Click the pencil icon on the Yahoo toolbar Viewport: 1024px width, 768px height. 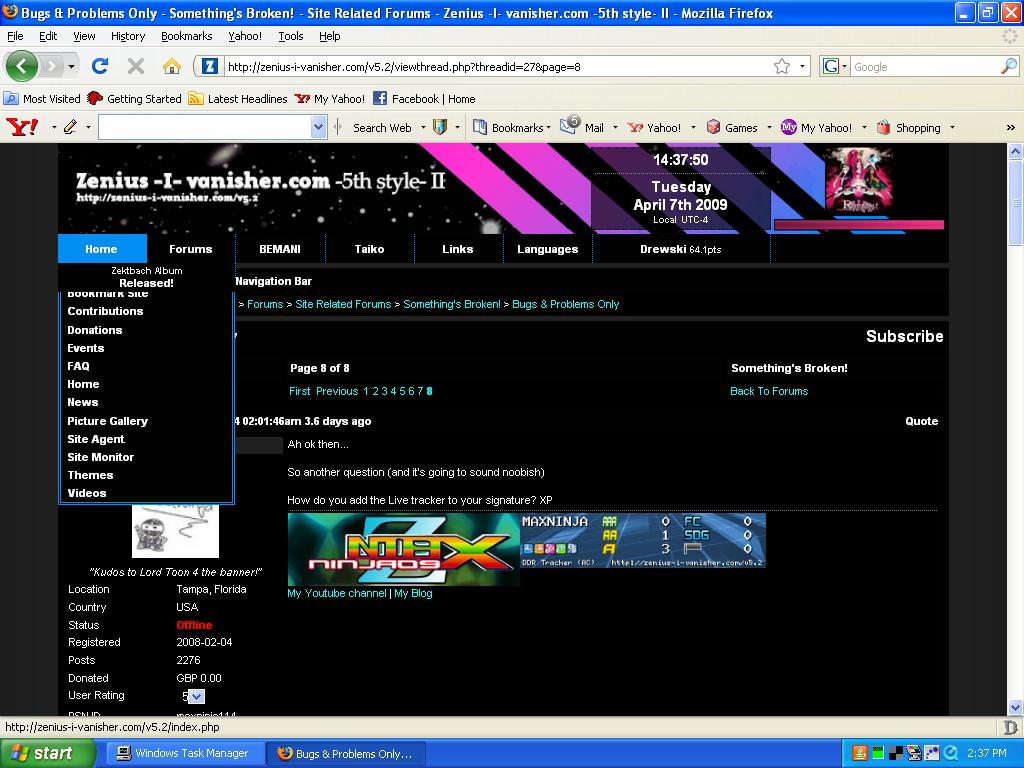point(71,127)
